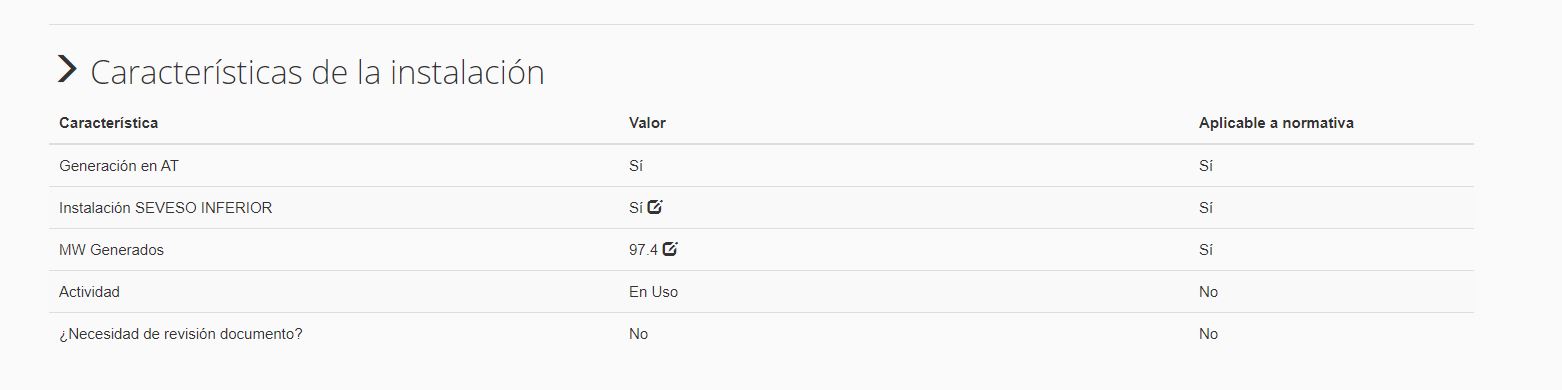Click normativa Sí in Generación en AT row

click(1206, 166)
